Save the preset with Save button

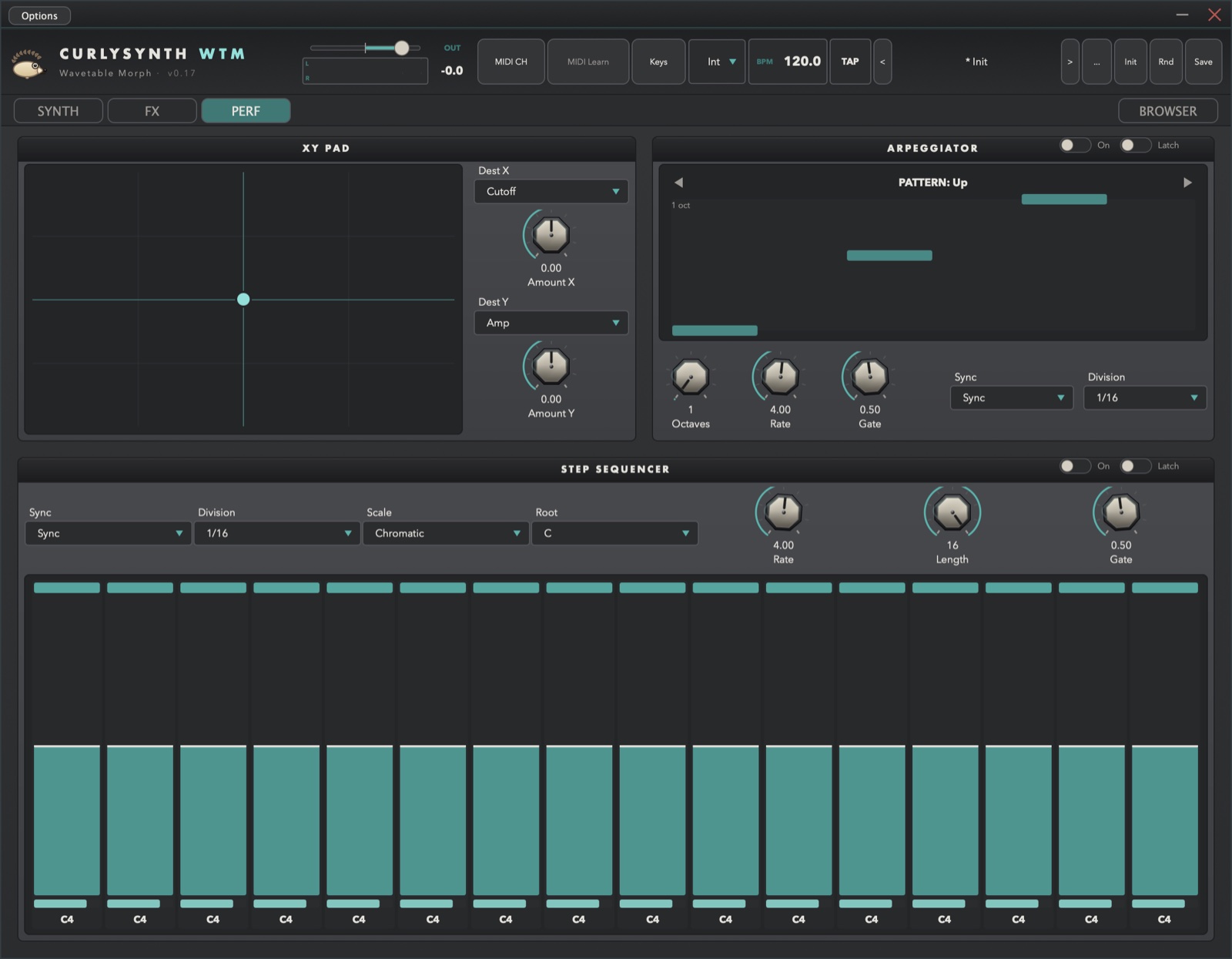tap(1203, 62)
